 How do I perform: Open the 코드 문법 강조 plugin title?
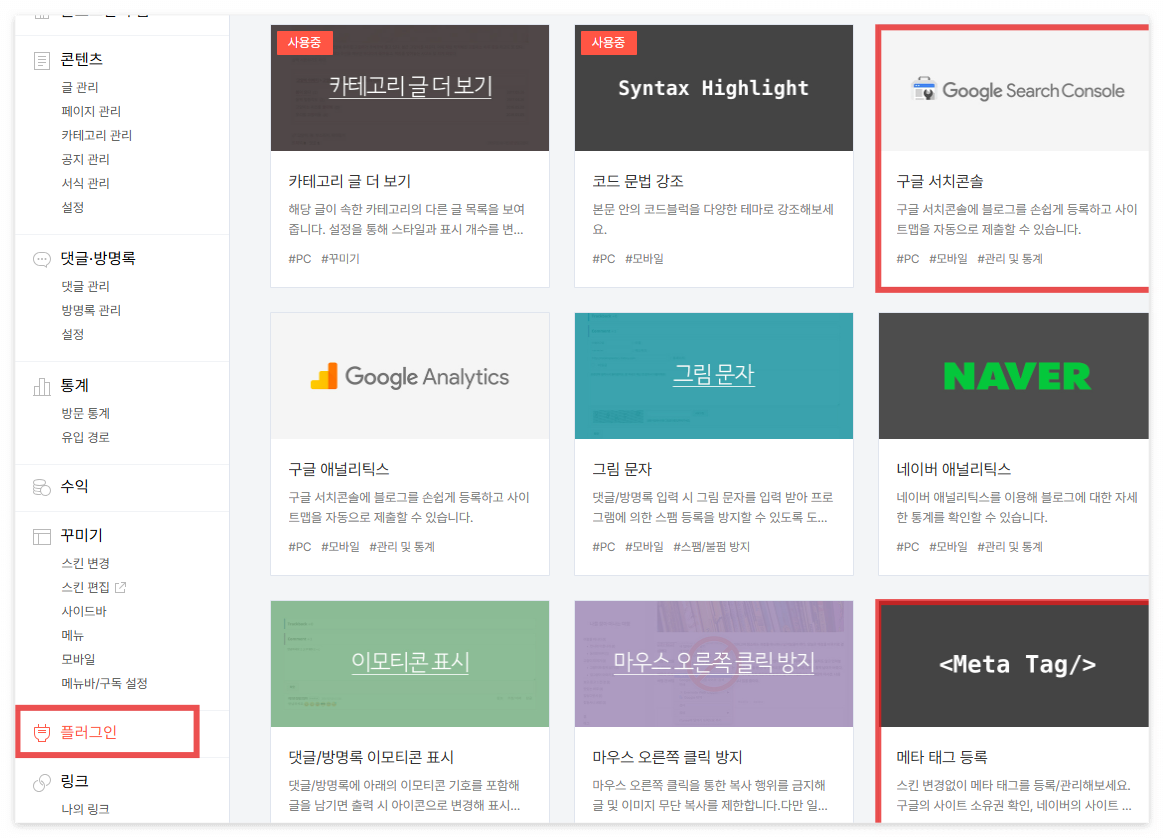(x=638, y=181)
